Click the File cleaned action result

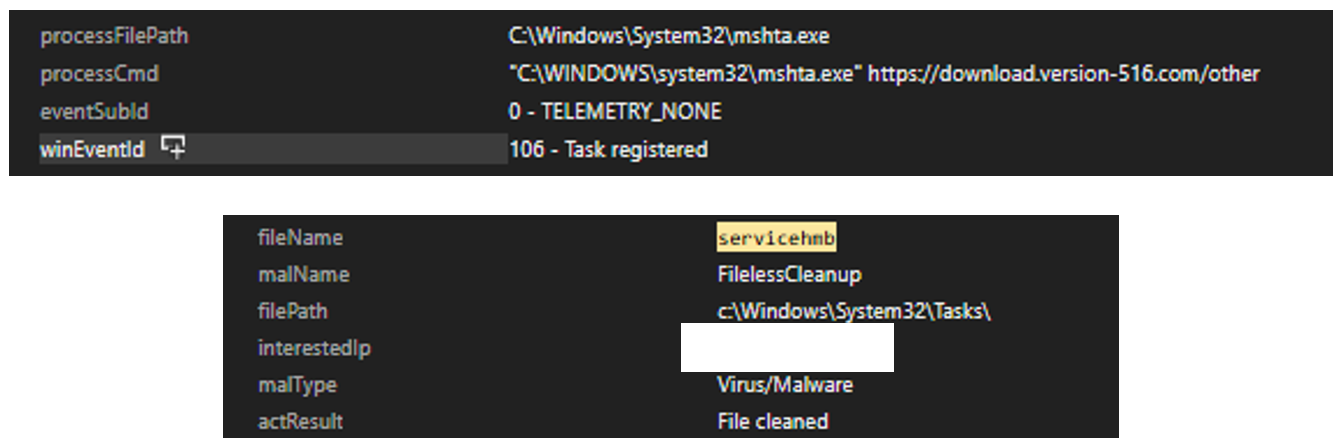[773, 422]
